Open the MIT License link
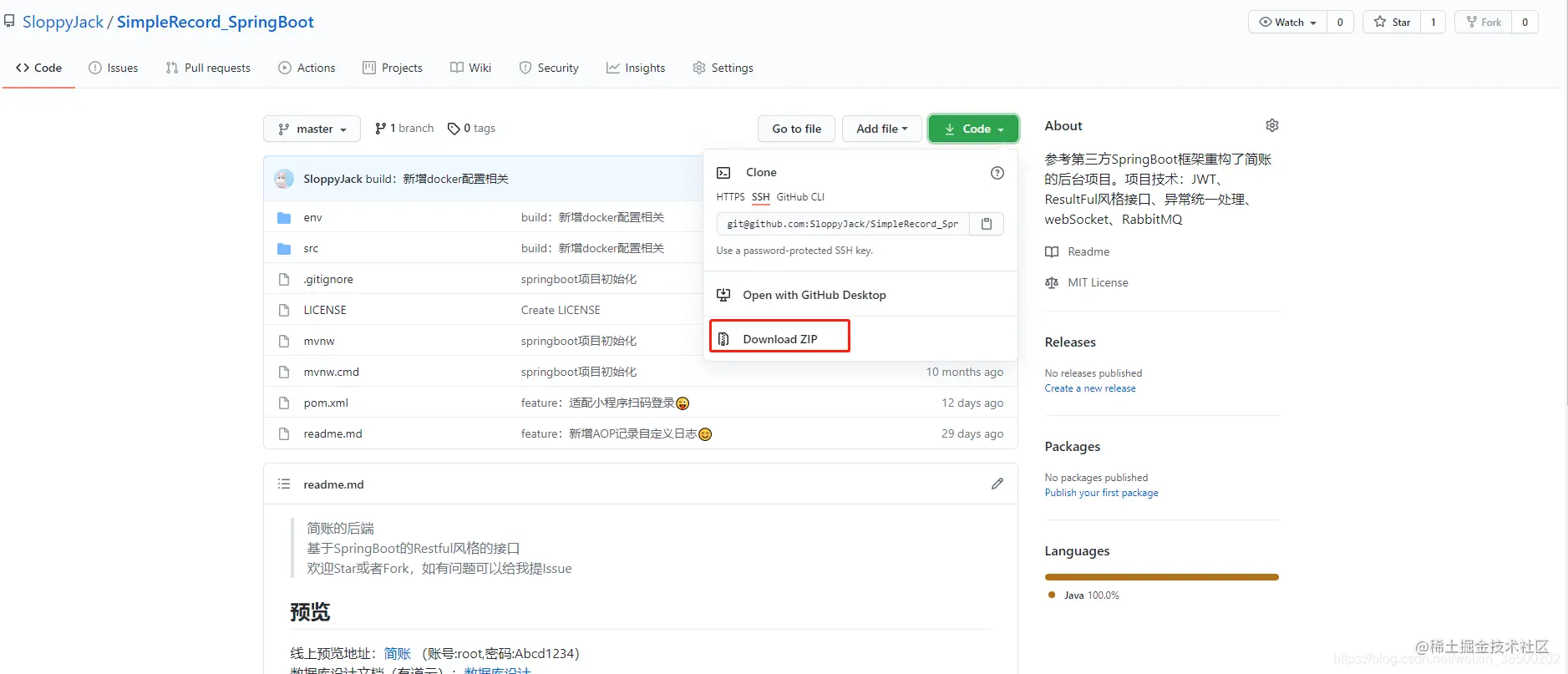This screenshot has width=1568, height=674. point(1098,282)
